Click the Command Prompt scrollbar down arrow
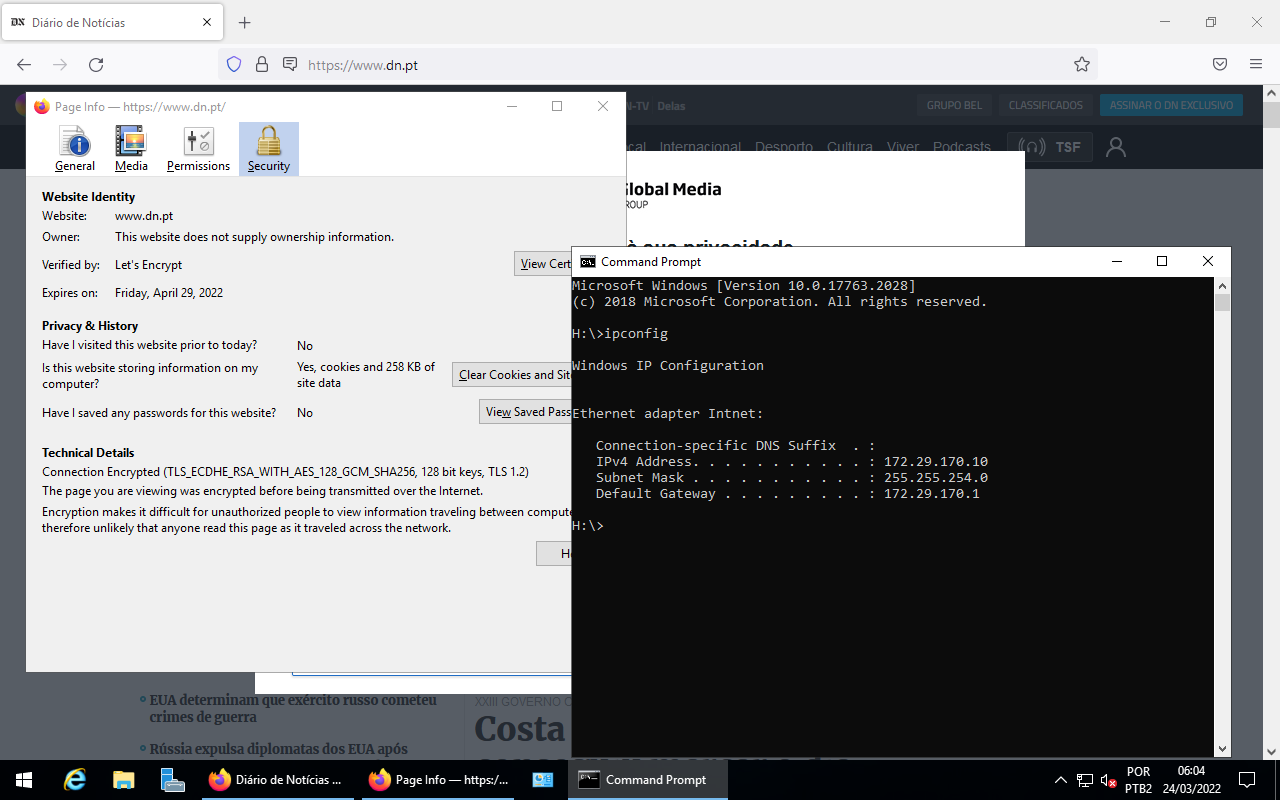The image size is (1280, 800). click(x=1222, y=747)
